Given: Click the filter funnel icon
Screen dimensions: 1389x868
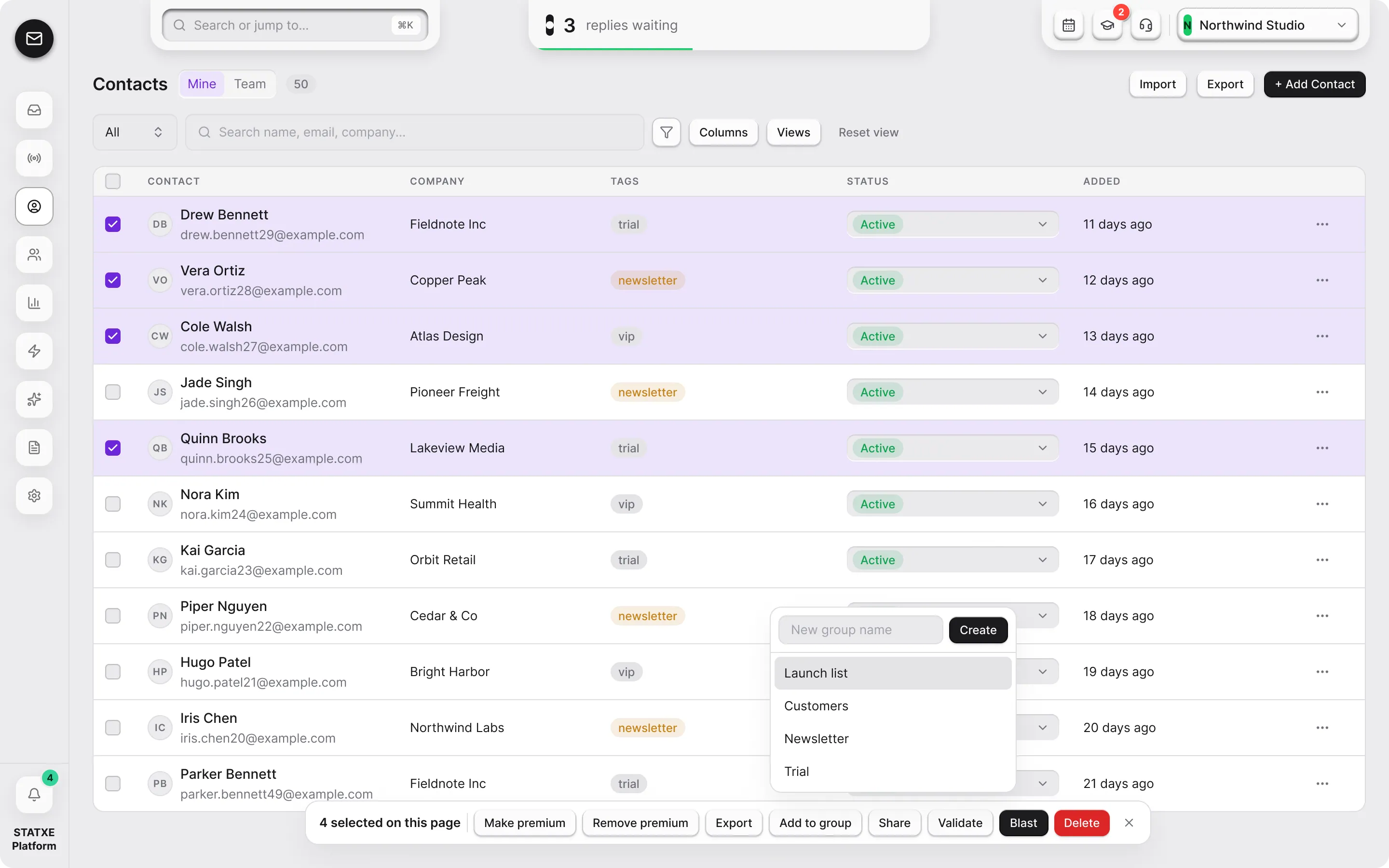Looking at the screenshot, I should [x=667, y=132].
